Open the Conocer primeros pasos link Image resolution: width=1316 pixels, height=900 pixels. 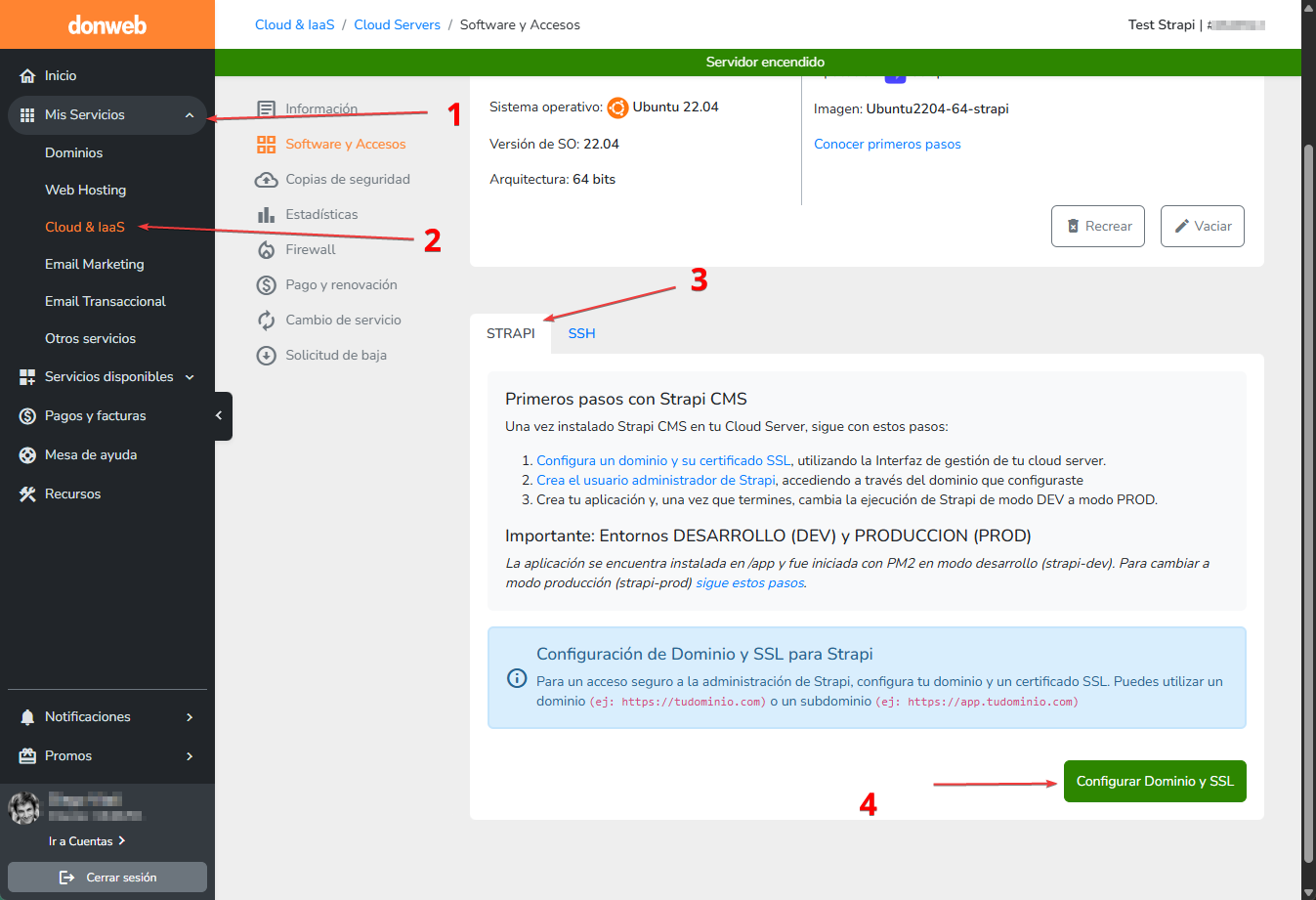point(887,144)
